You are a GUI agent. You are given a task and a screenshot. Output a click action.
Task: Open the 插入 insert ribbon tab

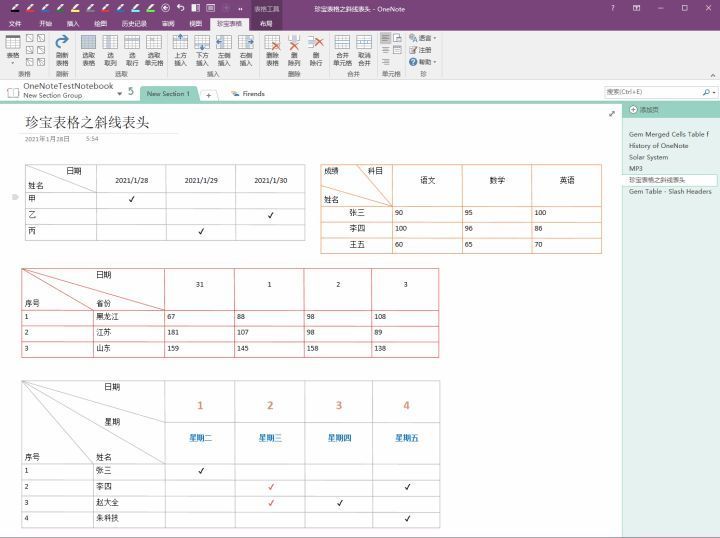pyautogui.click(x=73, y=23)
